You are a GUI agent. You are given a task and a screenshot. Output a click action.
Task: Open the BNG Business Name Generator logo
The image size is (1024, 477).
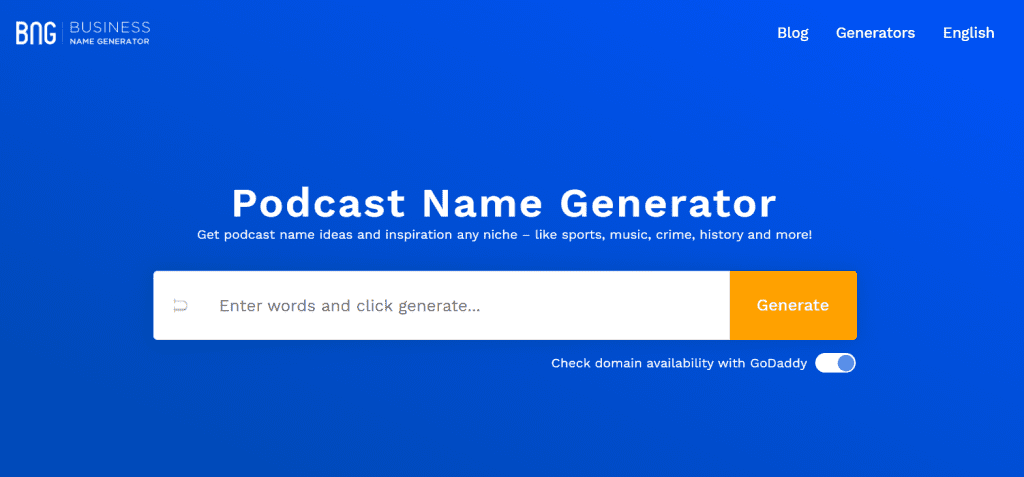tap(83, 33)
